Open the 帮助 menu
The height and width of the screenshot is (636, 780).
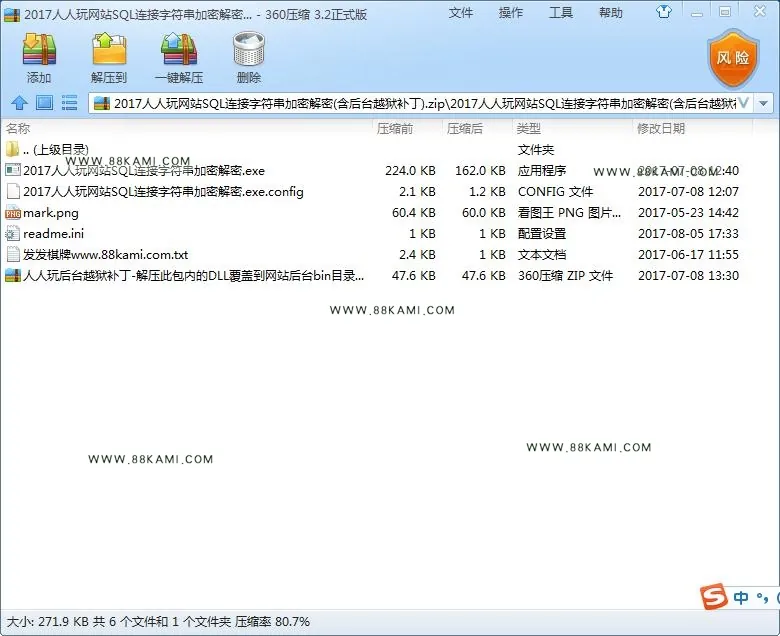[x=611, y=12]
